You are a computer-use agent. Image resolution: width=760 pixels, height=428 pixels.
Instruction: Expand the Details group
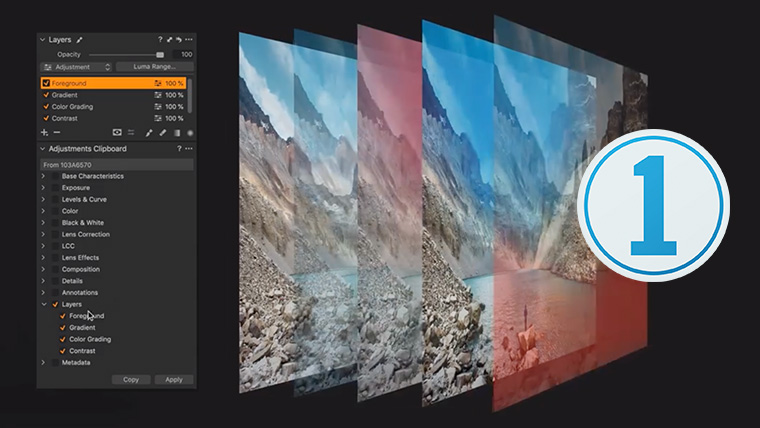(x=43, y=281)
